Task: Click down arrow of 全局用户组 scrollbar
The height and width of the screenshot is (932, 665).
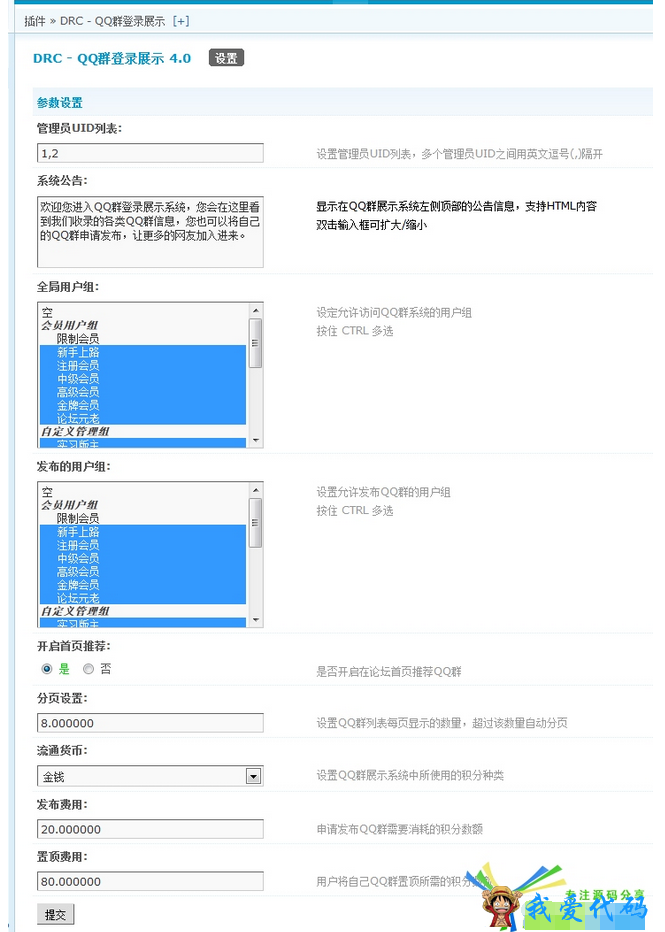Action: pyautogui.click(x=256, y=440)
